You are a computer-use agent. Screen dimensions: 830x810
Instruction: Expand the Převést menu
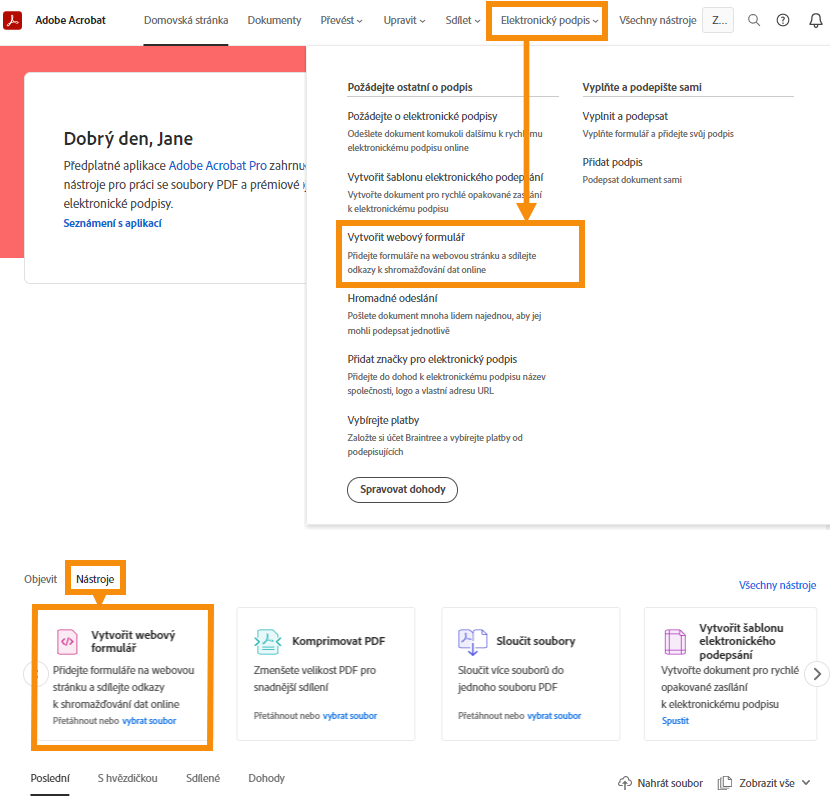click(x=341, y=20)
